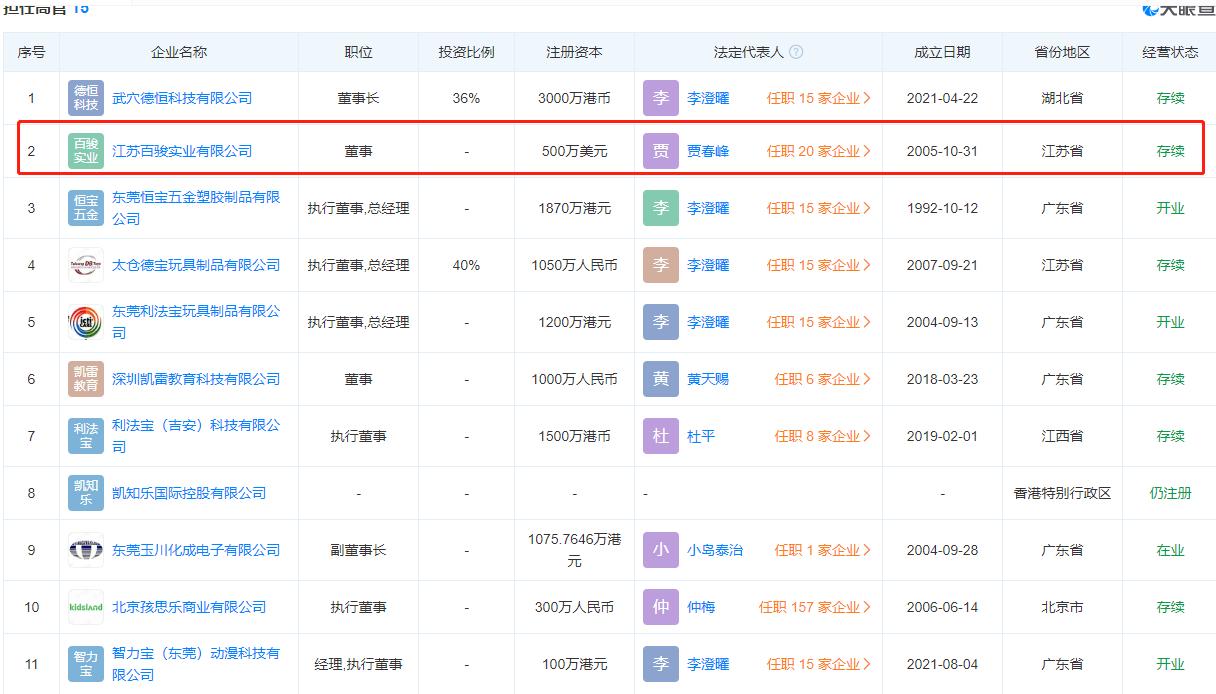Click the 香港特别行政区 region cell
The image size is (1216, 694).
pyautogui.click(x=1062, y=493)
